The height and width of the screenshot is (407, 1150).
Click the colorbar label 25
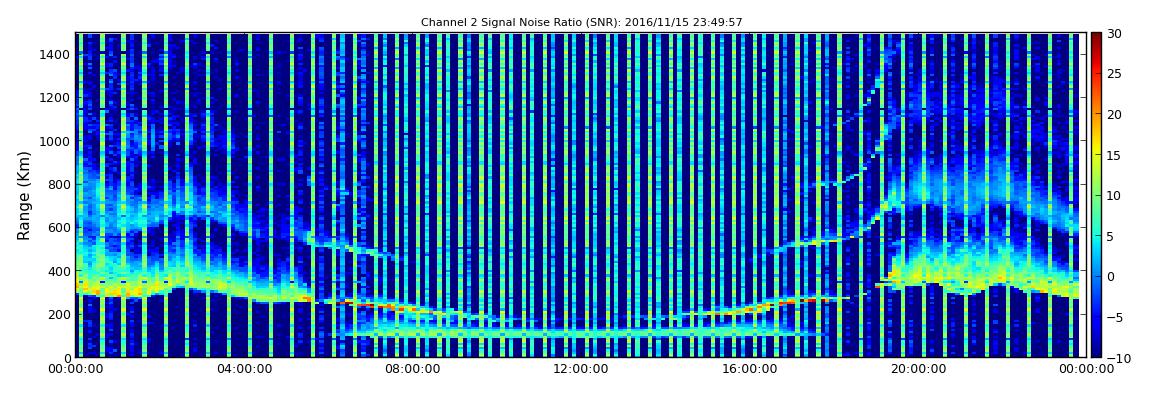1115,74
